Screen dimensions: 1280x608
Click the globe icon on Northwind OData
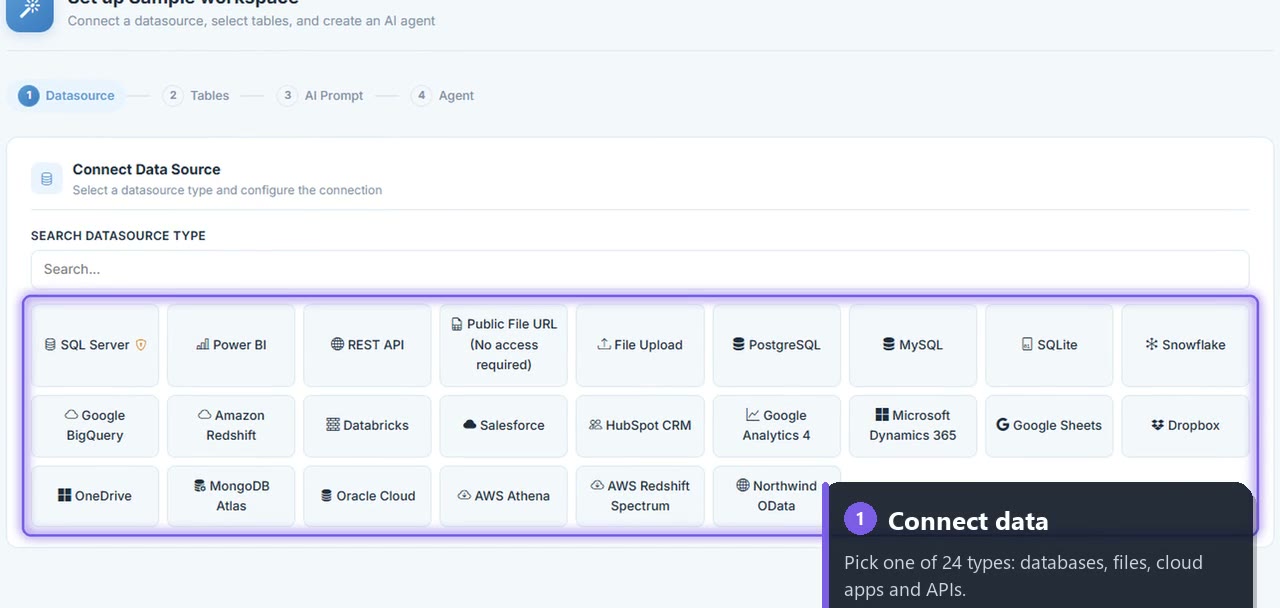point(743,485)
